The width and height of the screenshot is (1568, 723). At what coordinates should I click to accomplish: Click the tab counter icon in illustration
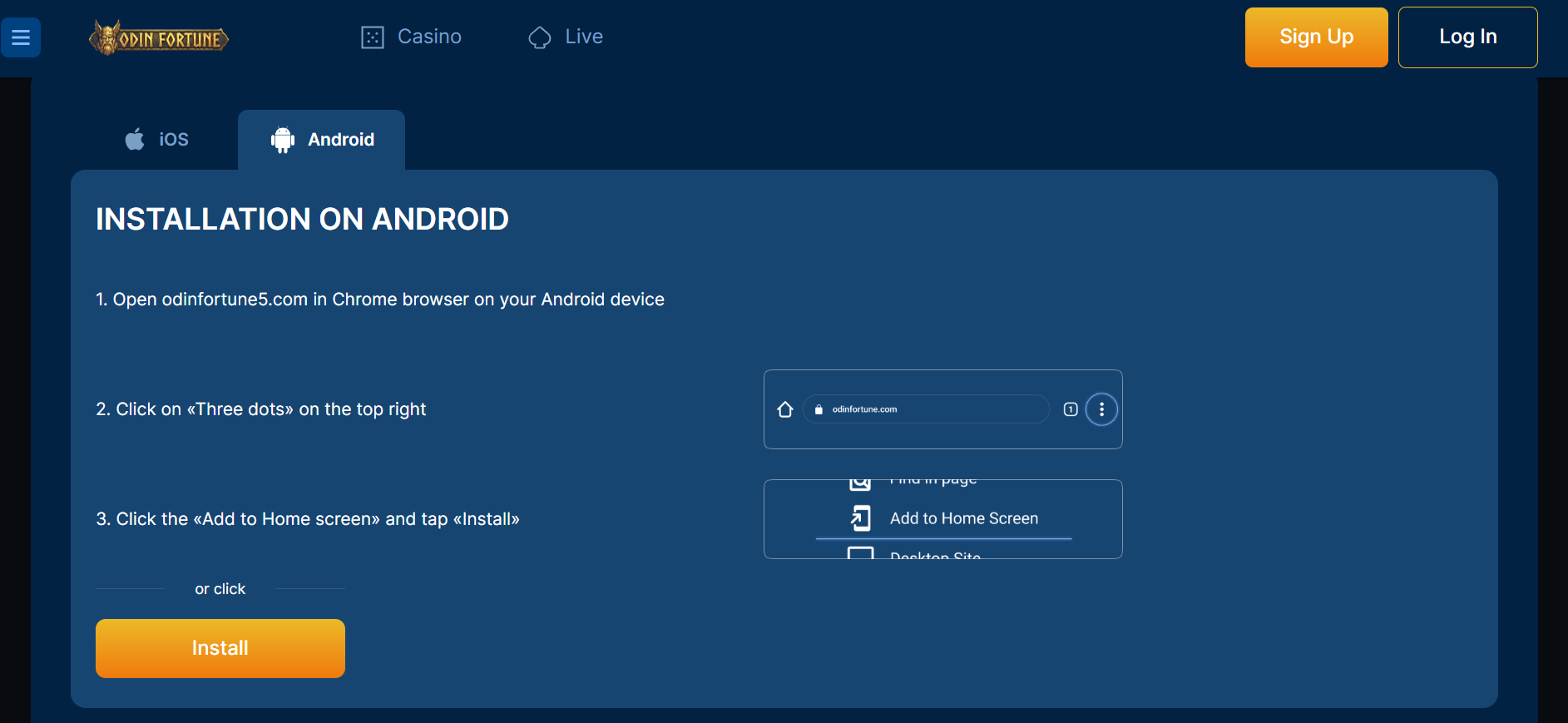point(1071,409)
